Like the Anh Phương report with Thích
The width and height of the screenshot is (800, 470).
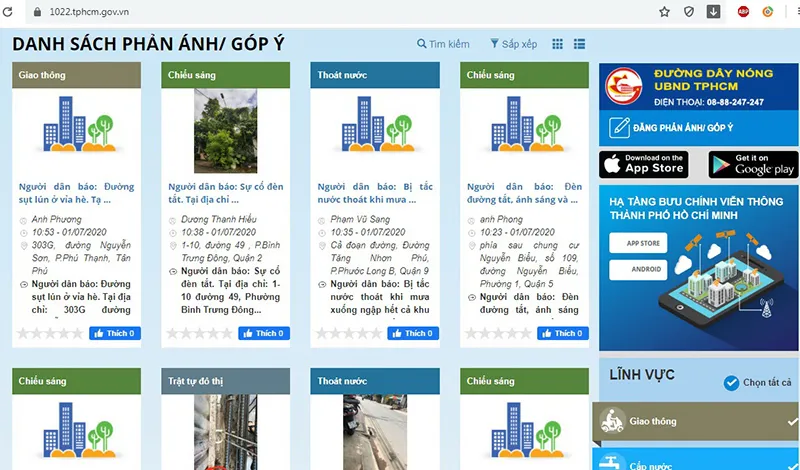click(115, 333)
